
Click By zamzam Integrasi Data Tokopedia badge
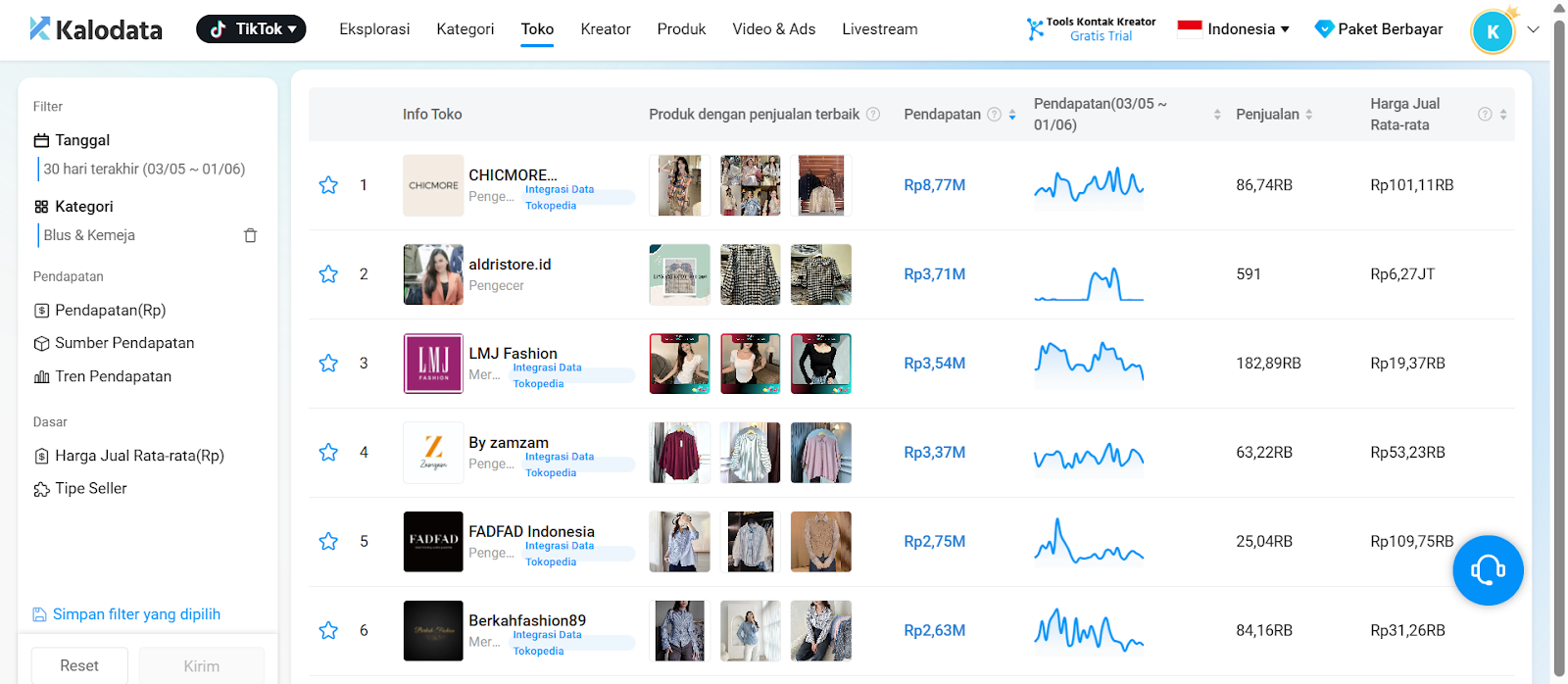click(578, 465)
